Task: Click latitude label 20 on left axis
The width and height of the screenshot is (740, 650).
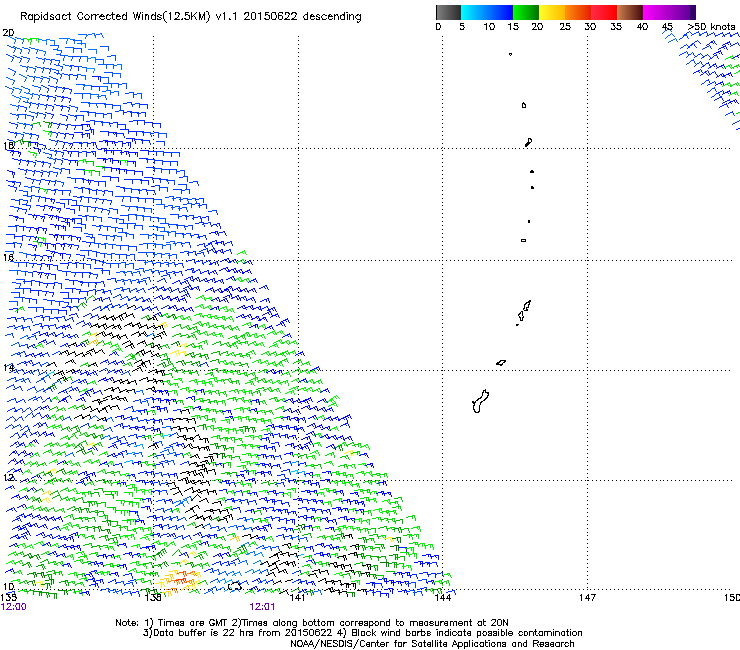Action: [x=8, y=33]
